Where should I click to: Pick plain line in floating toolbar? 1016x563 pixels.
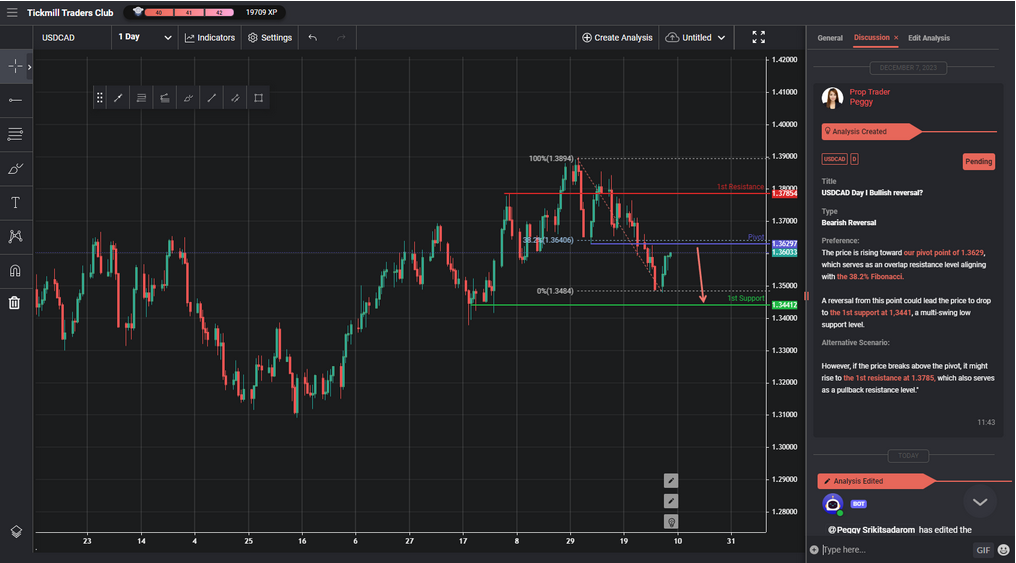point(211,98)
